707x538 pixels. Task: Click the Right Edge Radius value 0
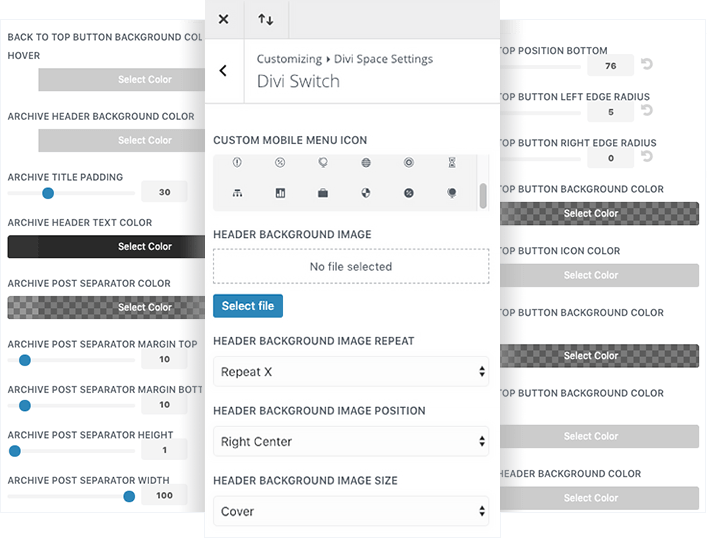pos(611,158)
